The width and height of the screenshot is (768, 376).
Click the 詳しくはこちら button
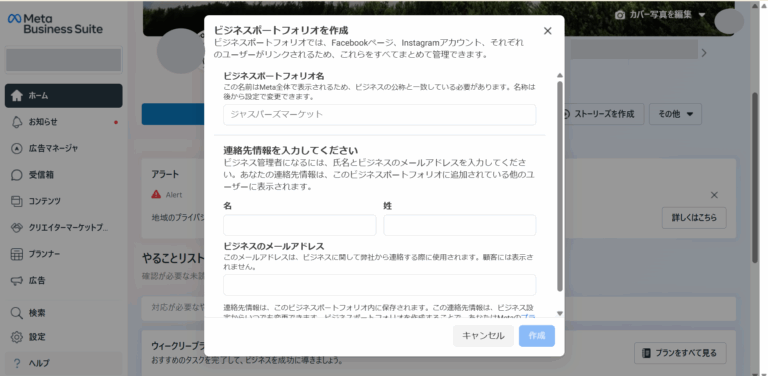click(694, 218)
